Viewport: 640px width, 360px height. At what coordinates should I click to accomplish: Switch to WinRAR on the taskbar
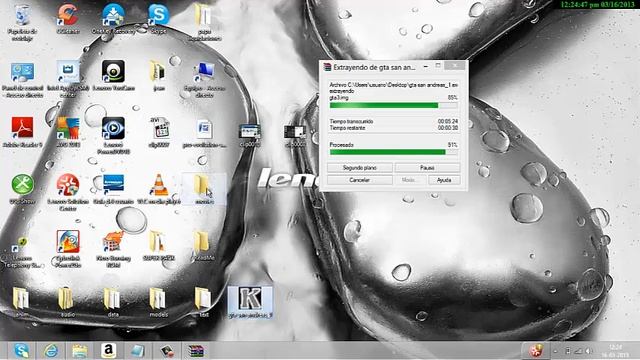[x=196, y=351]
